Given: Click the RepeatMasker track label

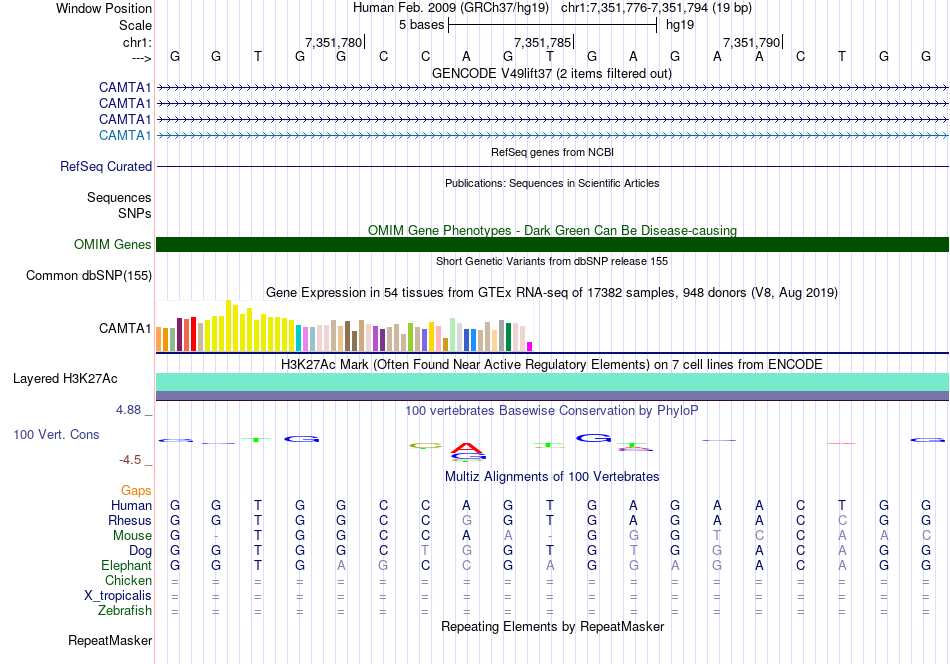Looking at the screenshot, I should 110,641.
